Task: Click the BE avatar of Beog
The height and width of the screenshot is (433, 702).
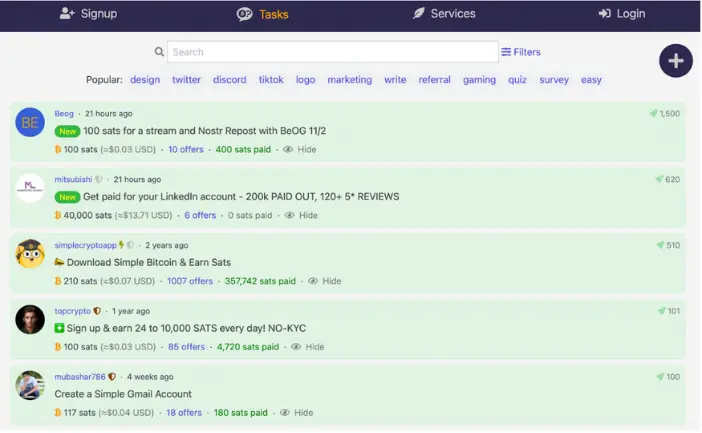Action: point(30,122)
